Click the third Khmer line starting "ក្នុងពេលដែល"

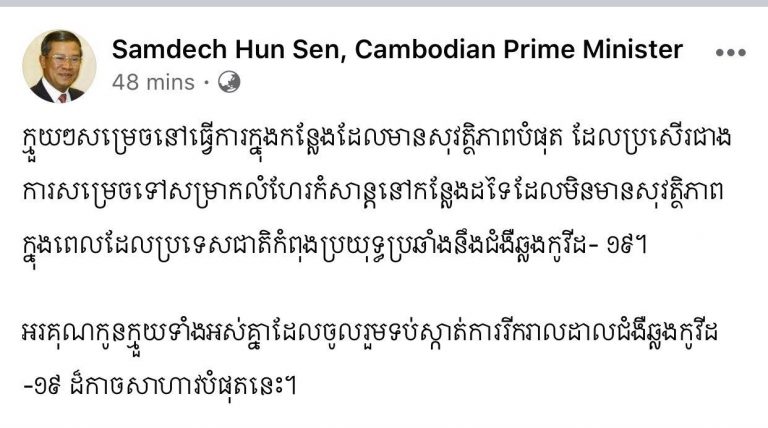(335, 247)
